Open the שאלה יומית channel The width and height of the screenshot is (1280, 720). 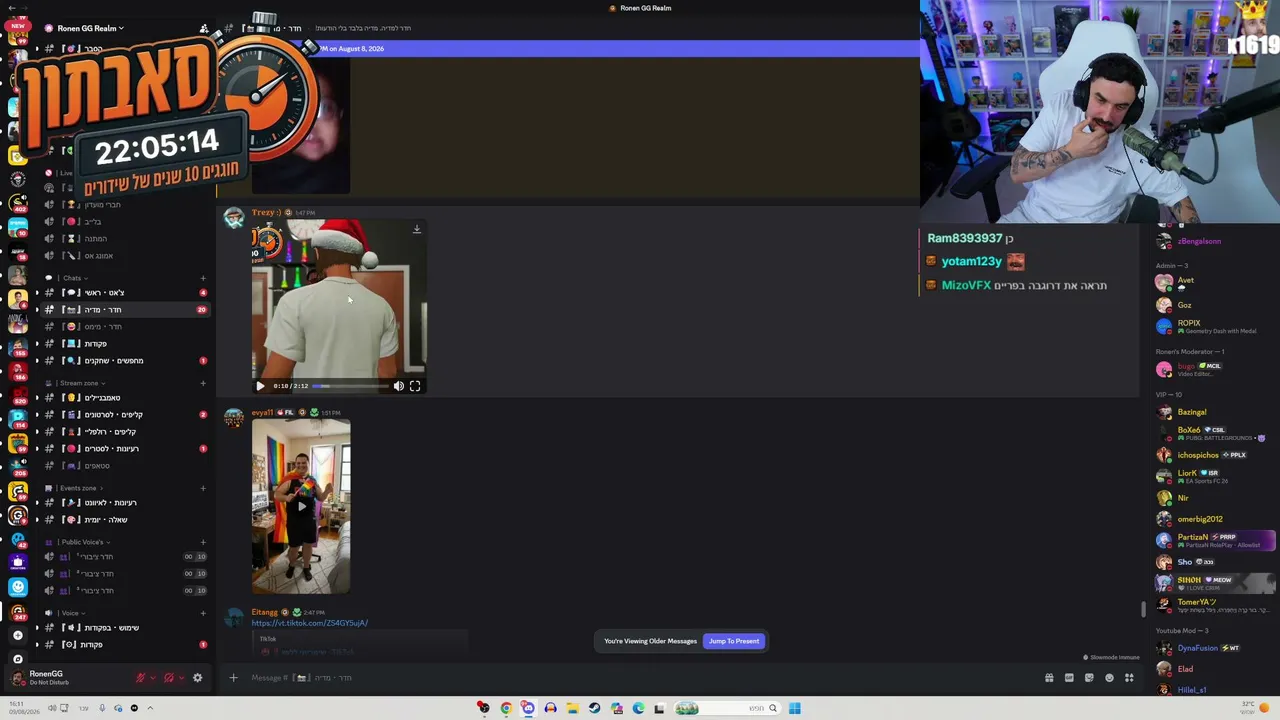[125, 520]
